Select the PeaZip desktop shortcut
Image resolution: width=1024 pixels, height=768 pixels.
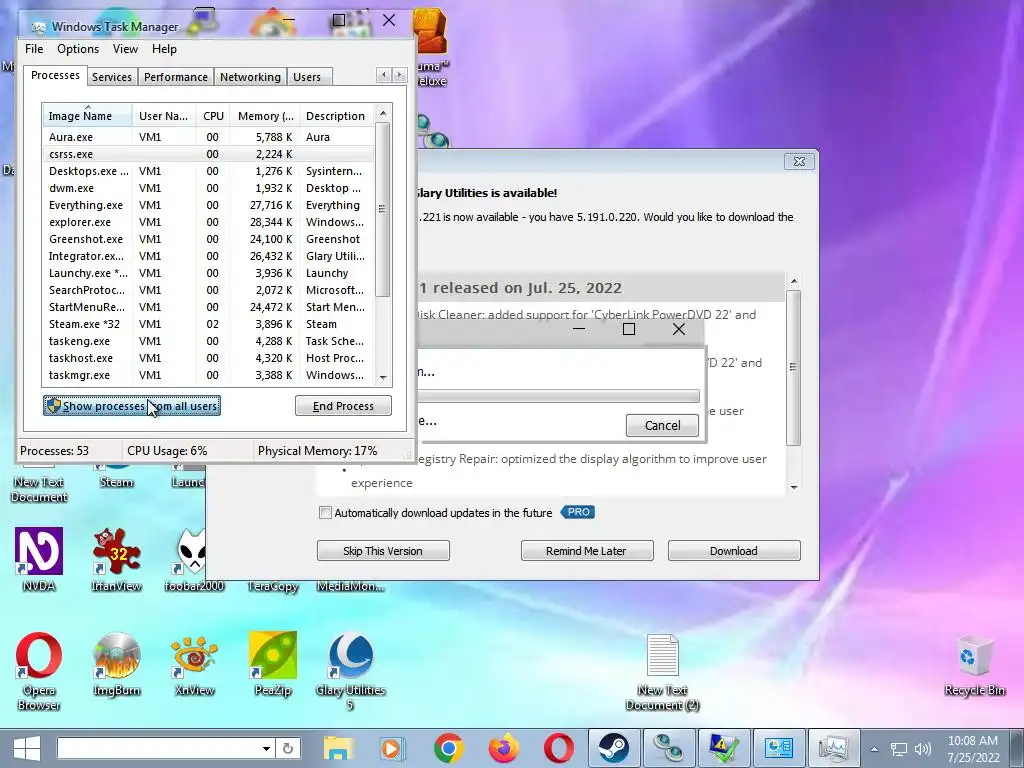(x=273, y=664)
